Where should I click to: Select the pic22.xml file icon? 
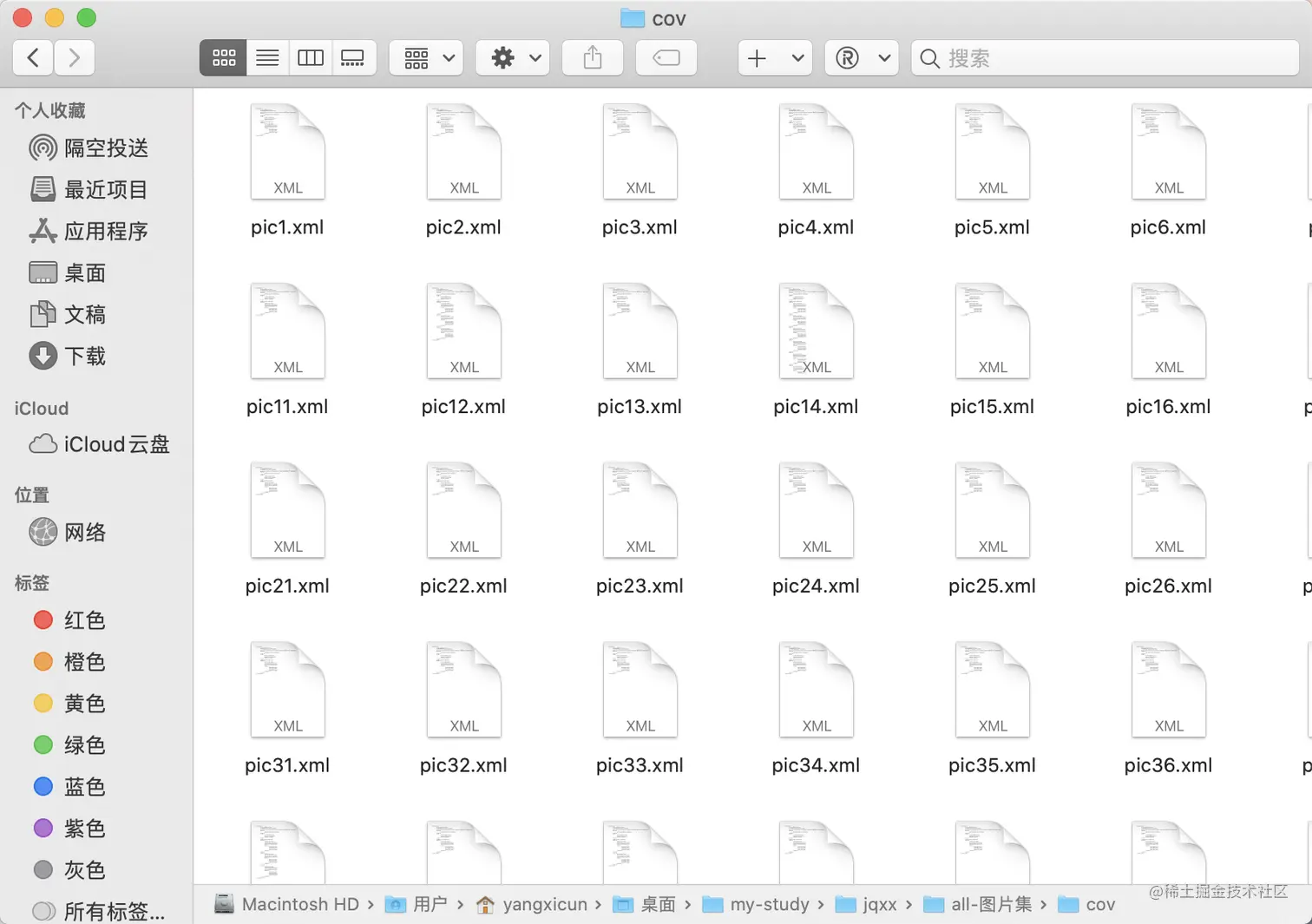coord(464,511)
